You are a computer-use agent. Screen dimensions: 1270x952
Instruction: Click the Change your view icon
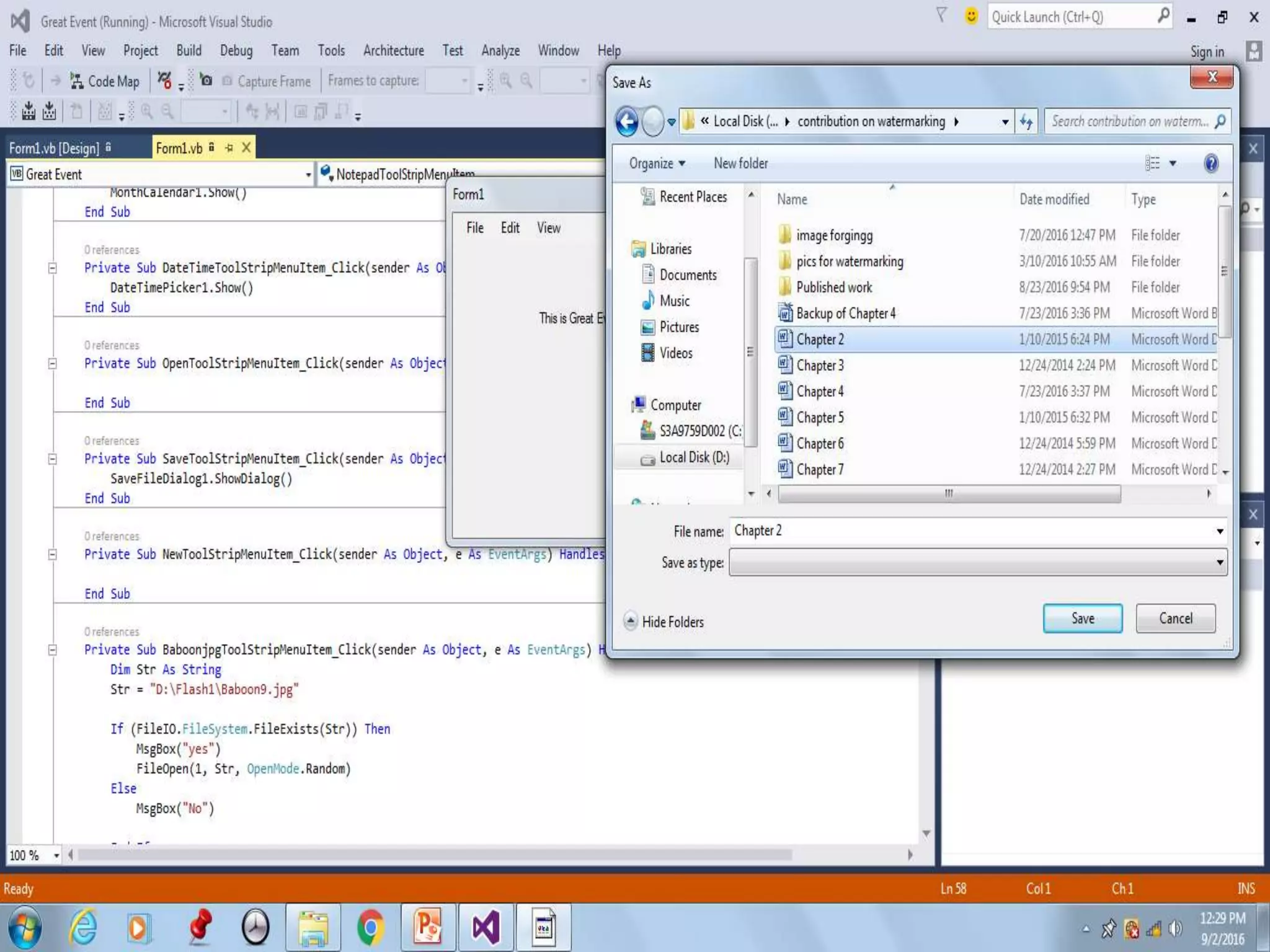(1152, 164)
